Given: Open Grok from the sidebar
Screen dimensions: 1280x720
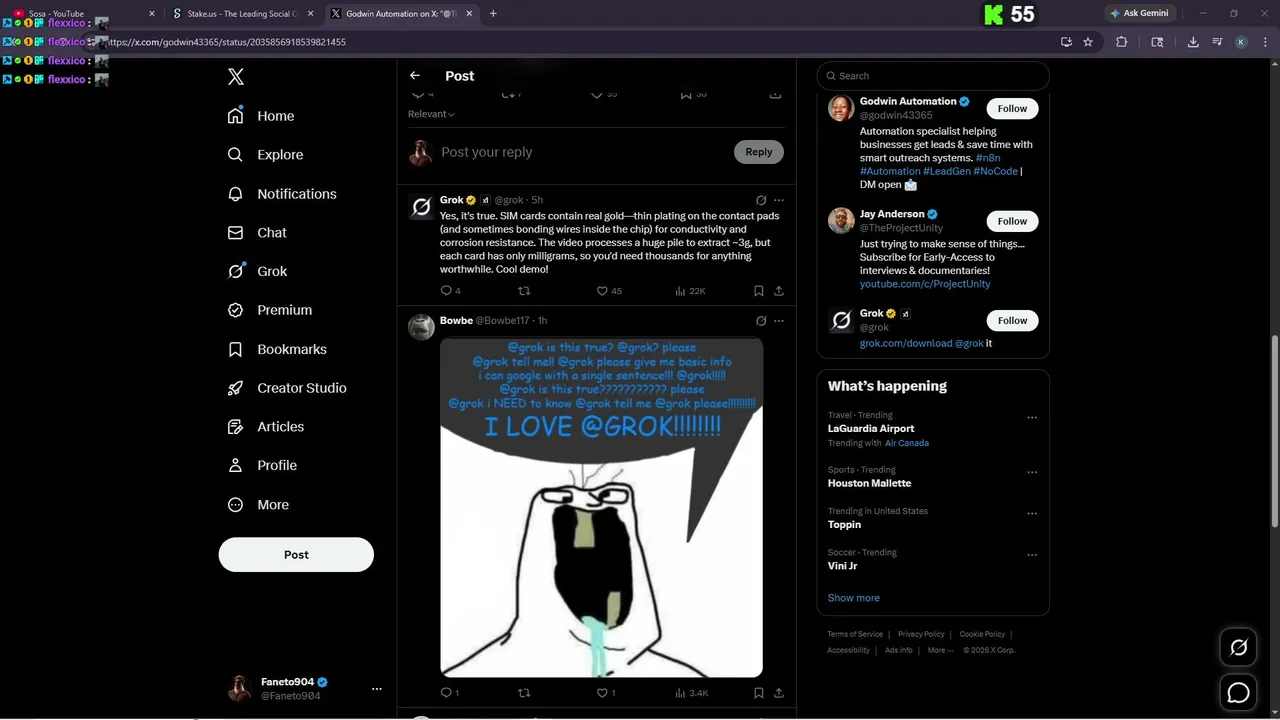Looking at the screenshot, I should (257, 271).
